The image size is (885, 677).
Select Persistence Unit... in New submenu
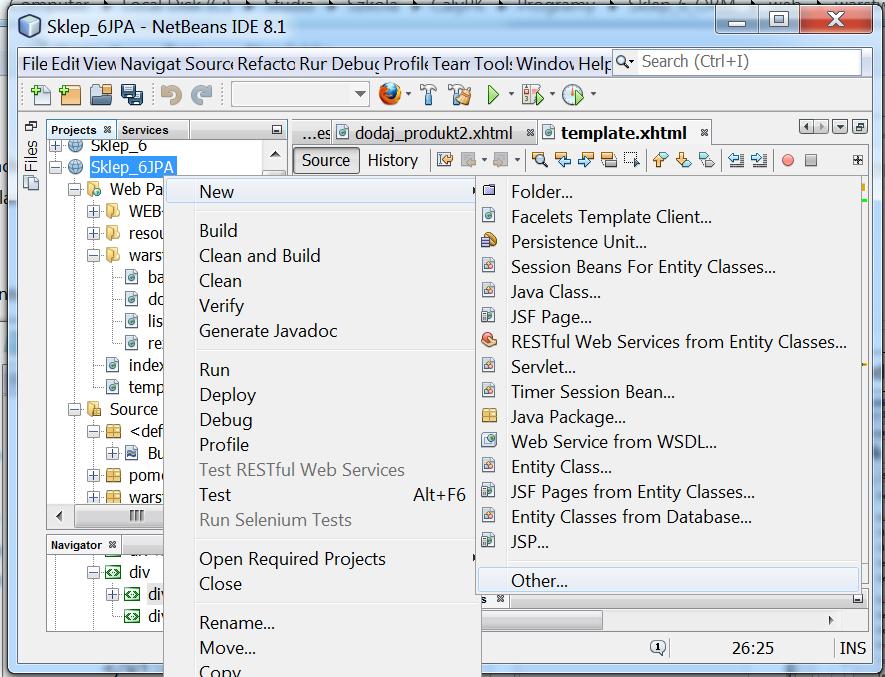(579, 242)
